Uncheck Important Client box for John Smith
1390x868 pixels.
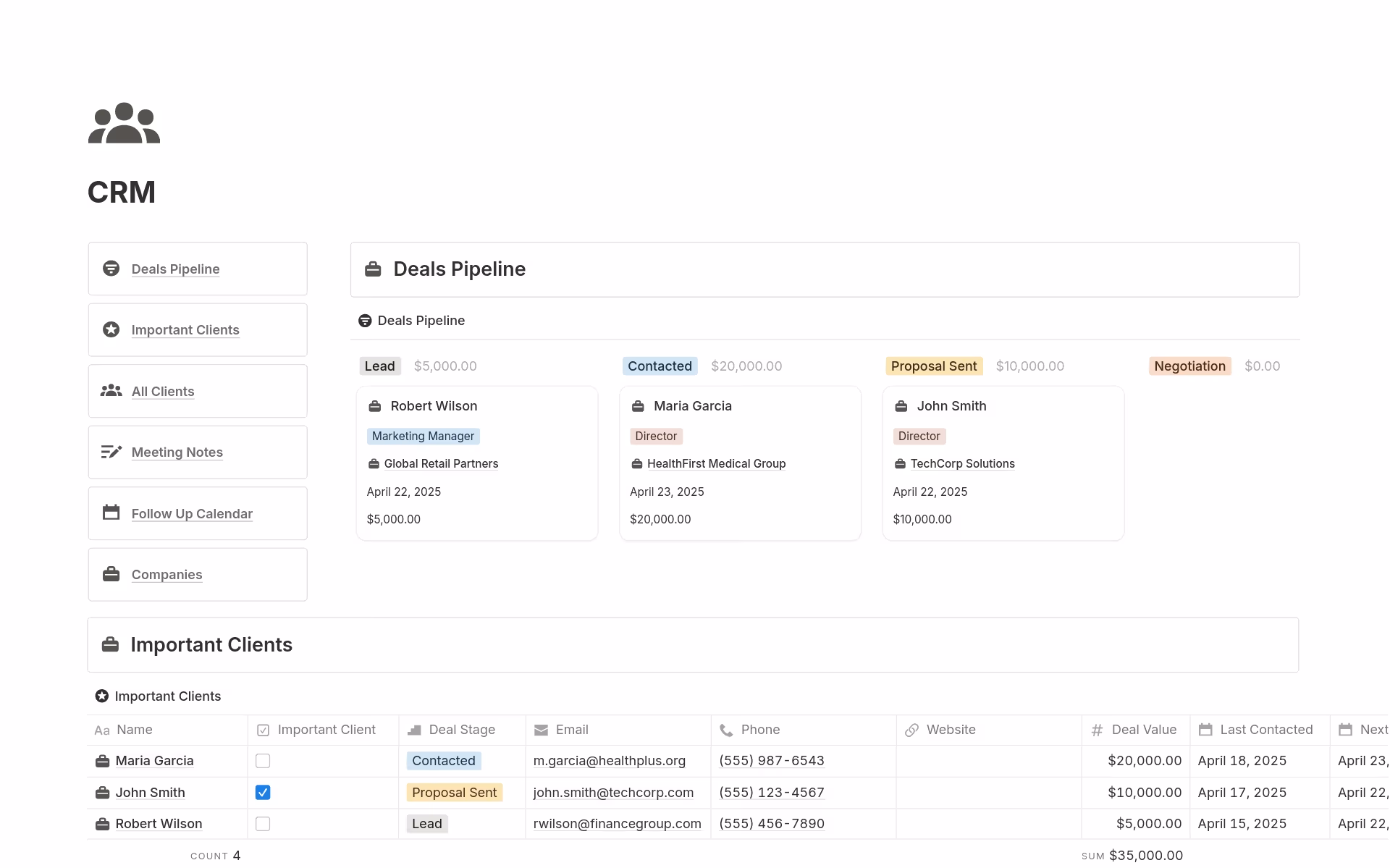click(263, 793)
